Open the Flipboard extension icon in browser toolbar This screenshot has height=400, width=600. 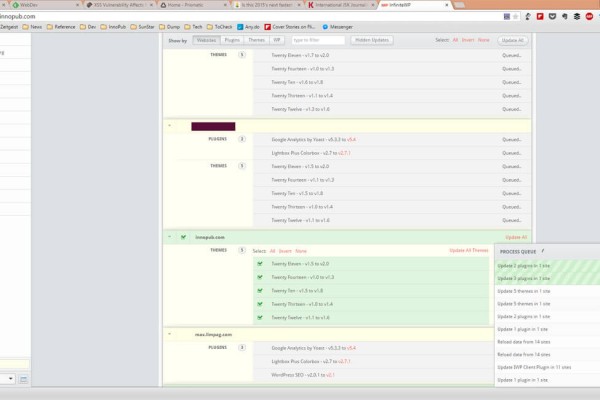click(540, 16)
